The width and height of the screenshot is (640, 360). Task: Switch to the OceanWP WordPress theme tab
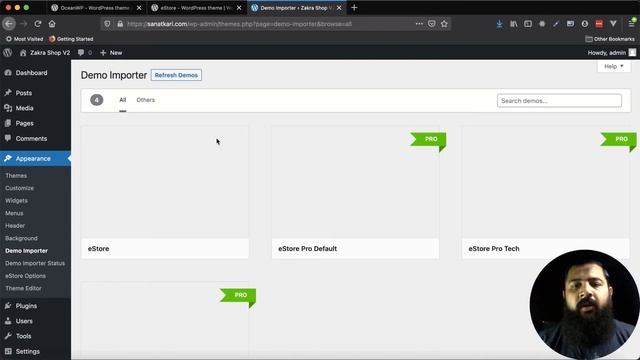click(x=96, y=8)
